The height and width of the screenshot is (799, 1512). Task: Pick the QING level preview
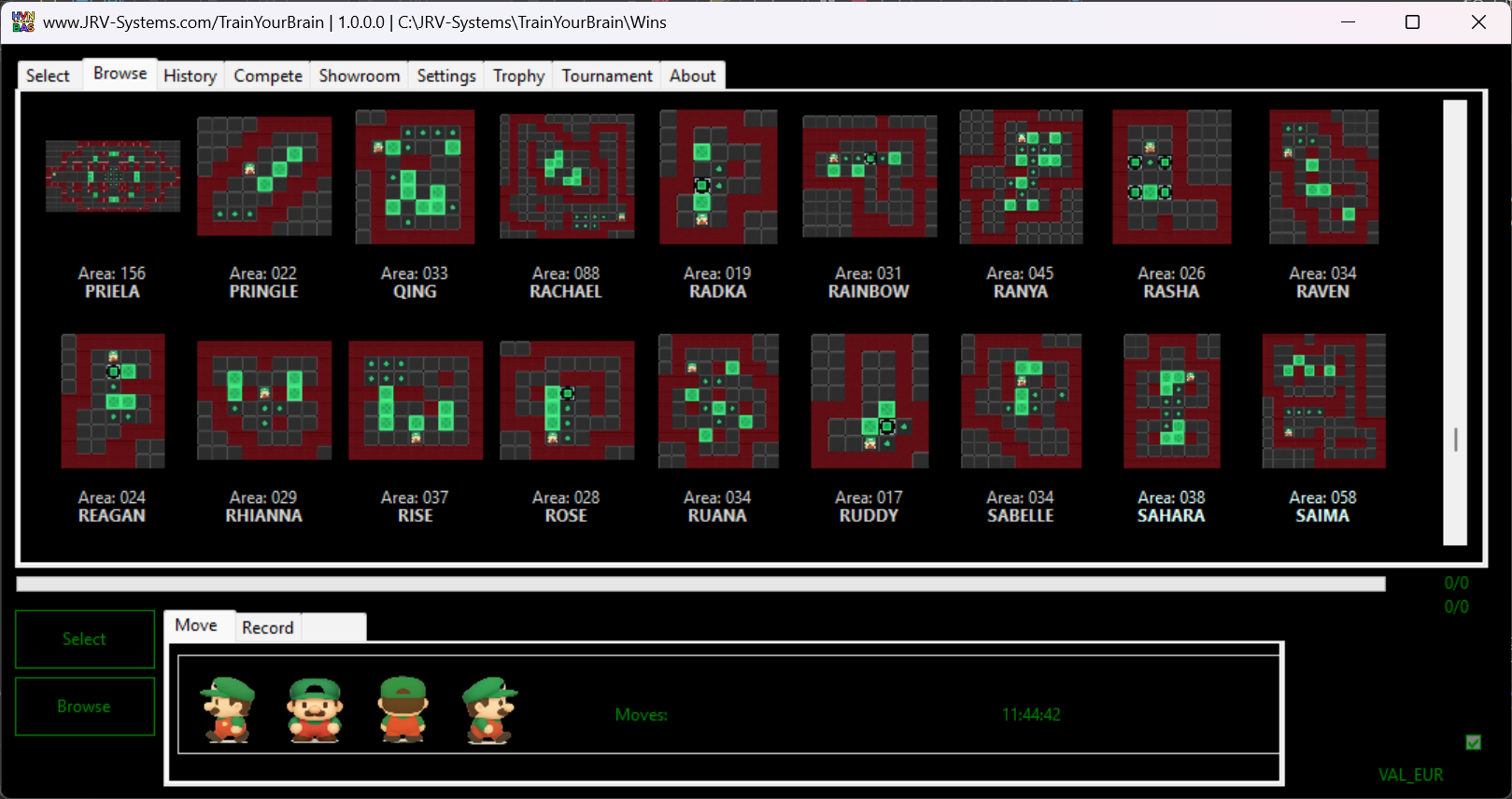[416, 176]
